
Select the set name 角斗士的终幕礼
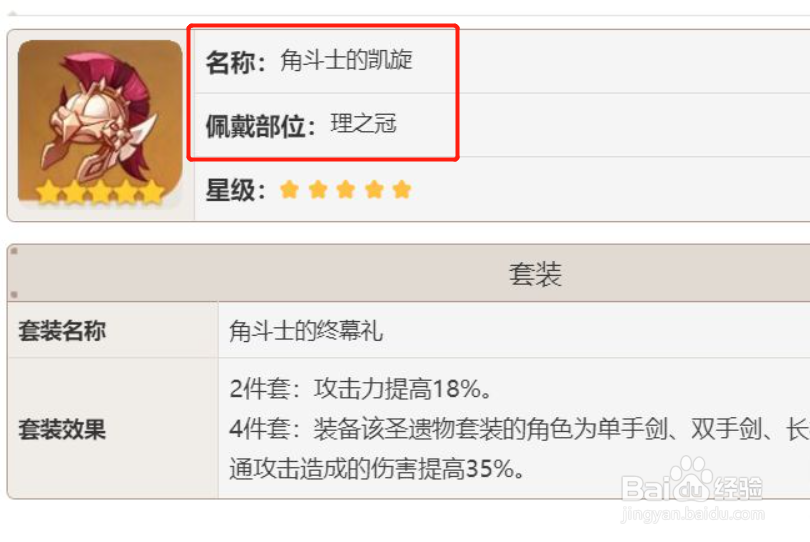[306, 331]
